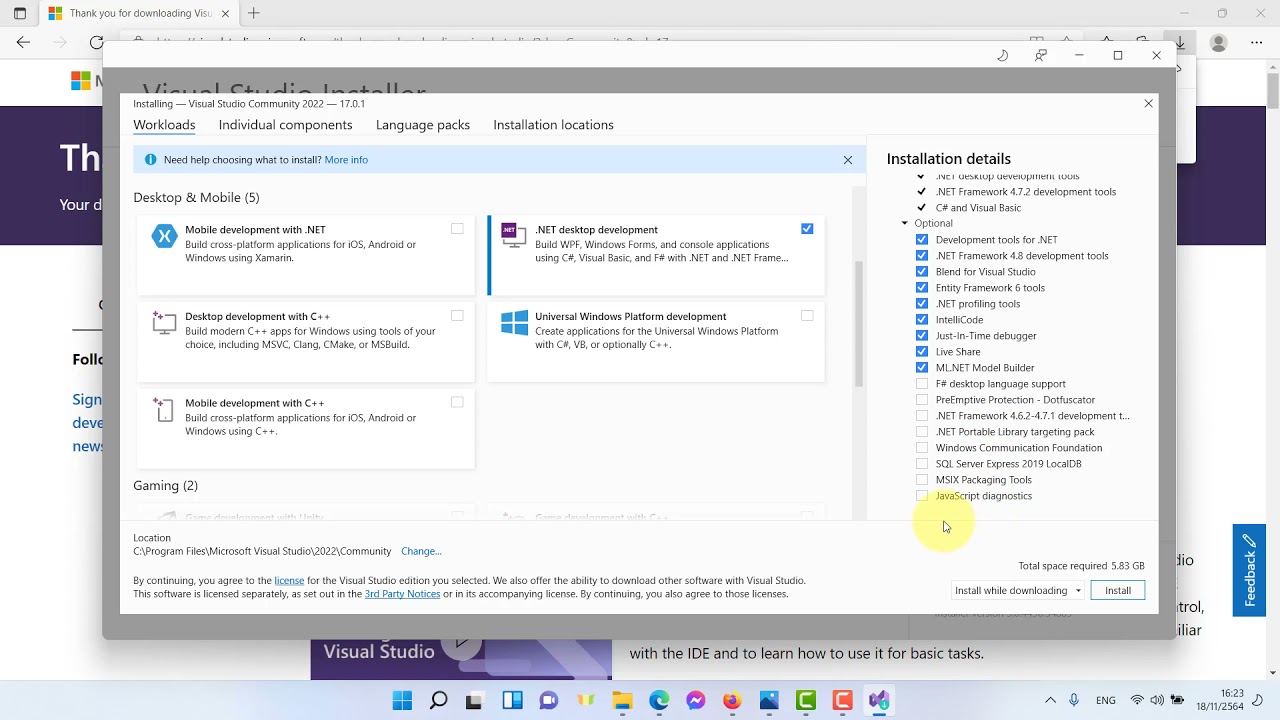
Task: Click the Universal Windows Platform Windows logo icon
Action: [514, 323]
